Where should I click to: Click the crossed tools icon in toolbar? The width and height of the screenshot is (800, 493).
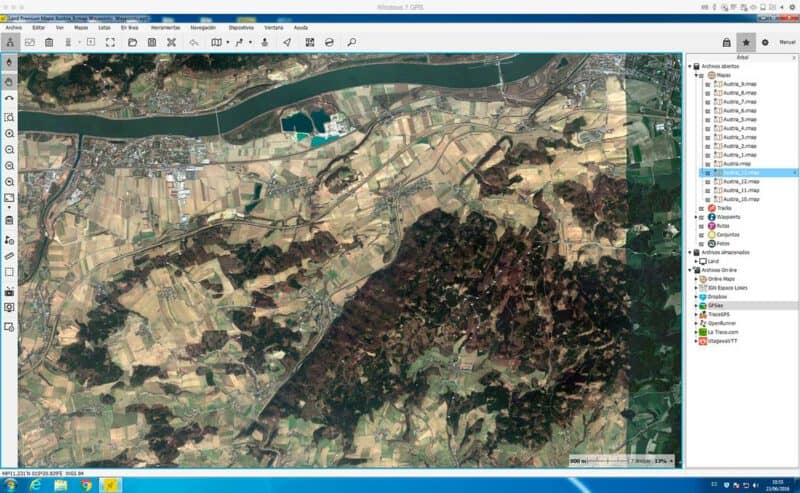(171, 42)
